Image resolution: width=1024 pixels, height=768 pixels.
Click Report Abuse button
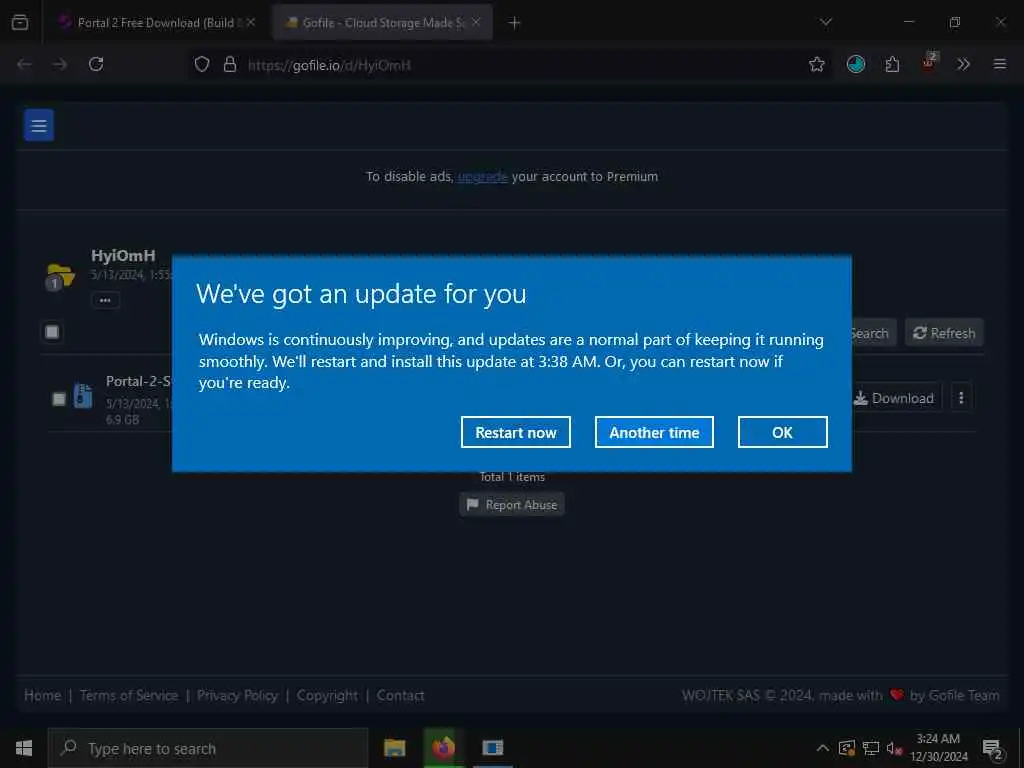(x=512, y=505)
